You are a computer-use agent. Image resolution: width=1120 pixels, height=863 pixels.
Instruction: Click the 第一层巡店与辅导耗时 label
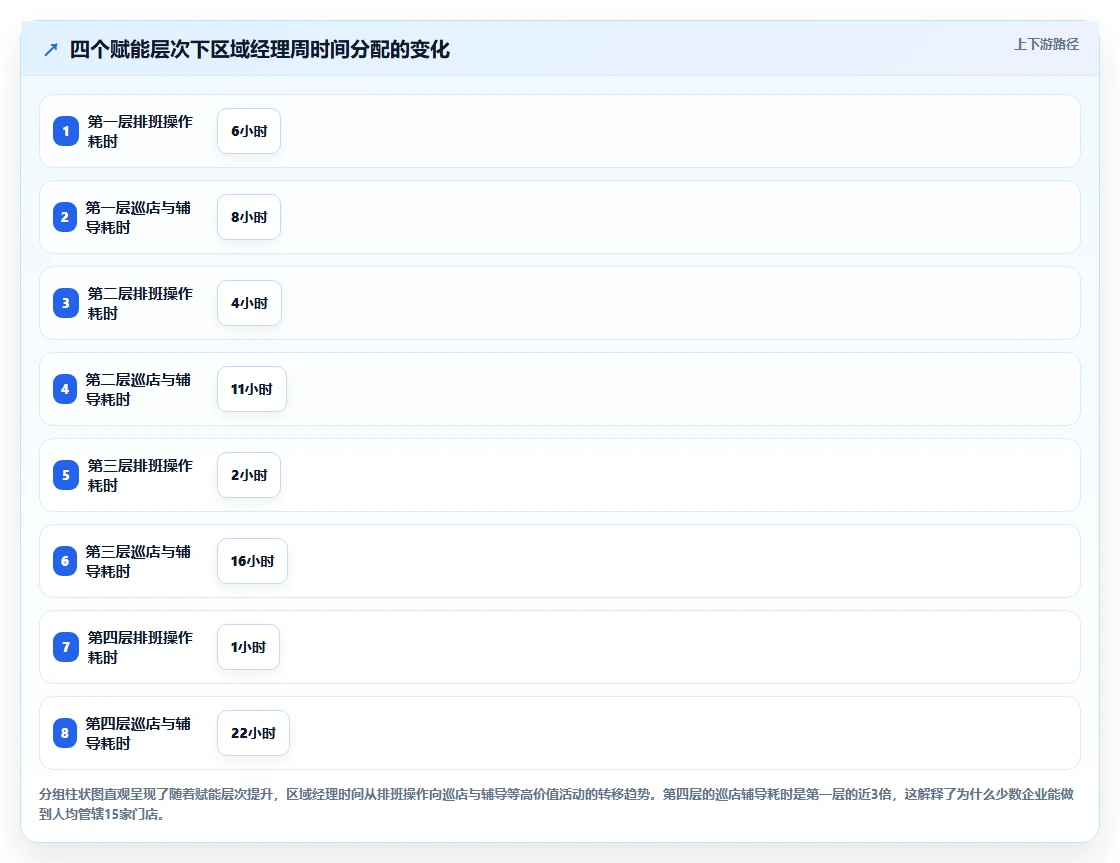138,217
